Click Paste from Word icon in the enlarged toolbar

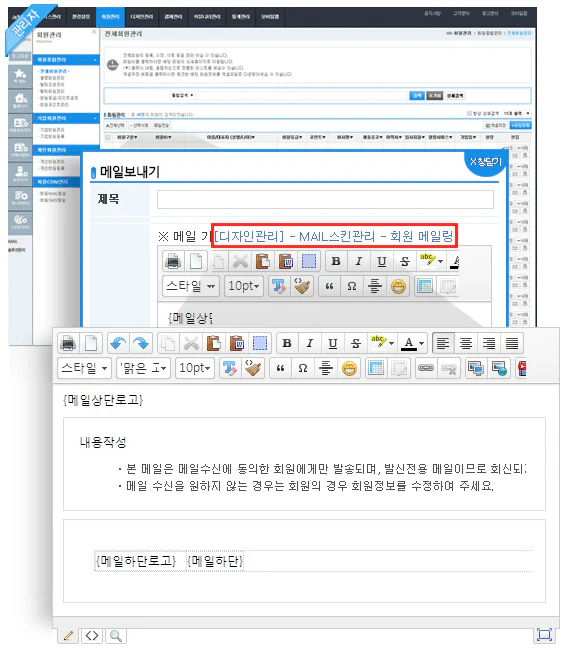coord(237,343)
